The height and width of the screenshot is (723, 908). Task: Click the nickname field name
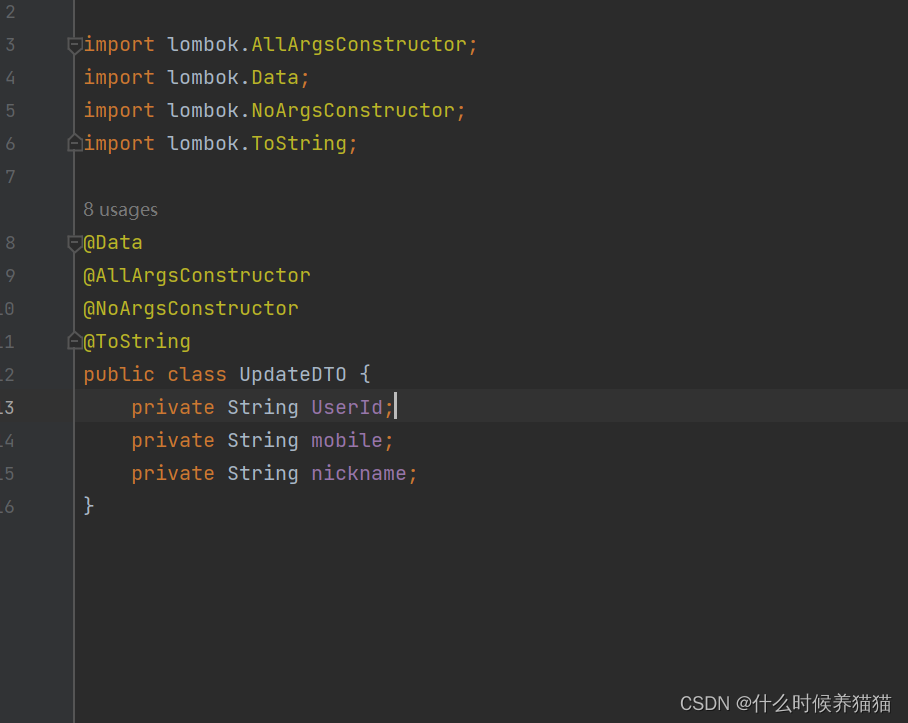(x=359, y=473)
